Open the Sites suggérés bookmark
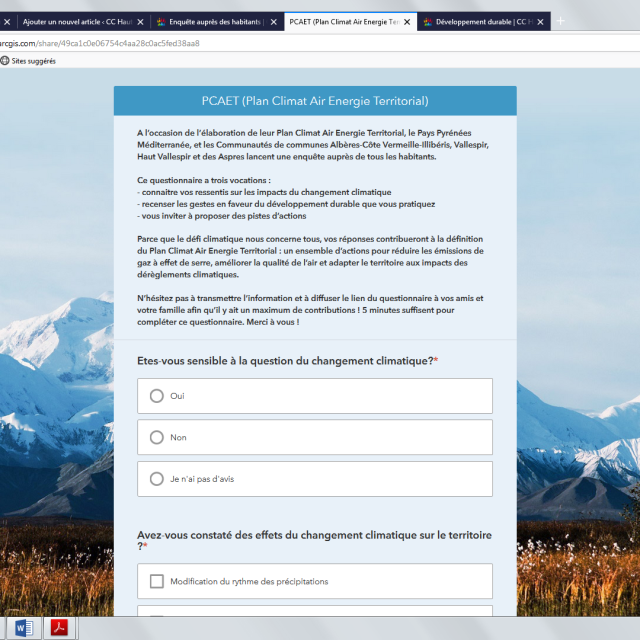The image size is (640, 640). click(33, 61)
